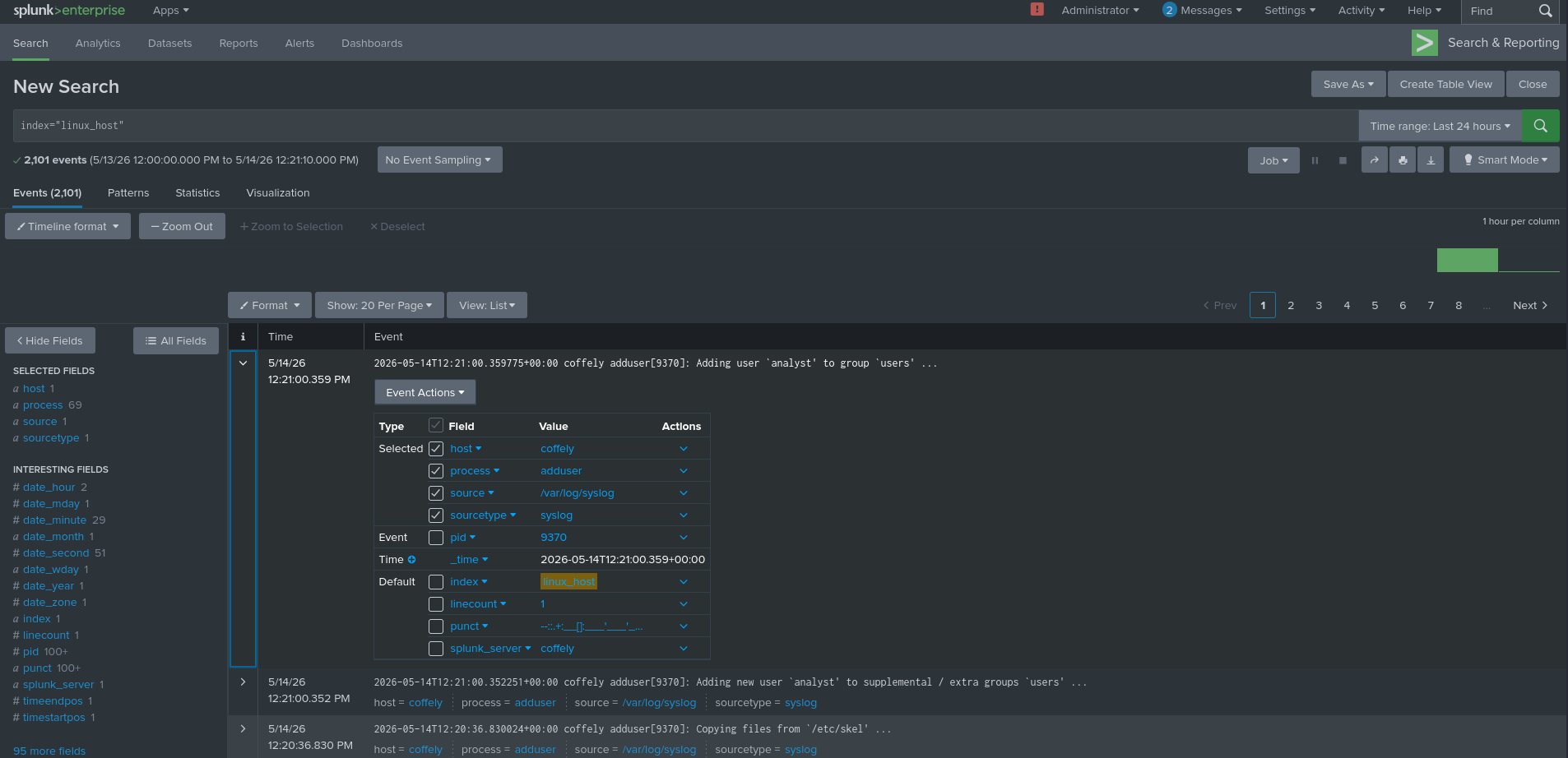Open the Format dropdown above events
This screenshot has height=758, width=1568.
click(x=270, y=305)
